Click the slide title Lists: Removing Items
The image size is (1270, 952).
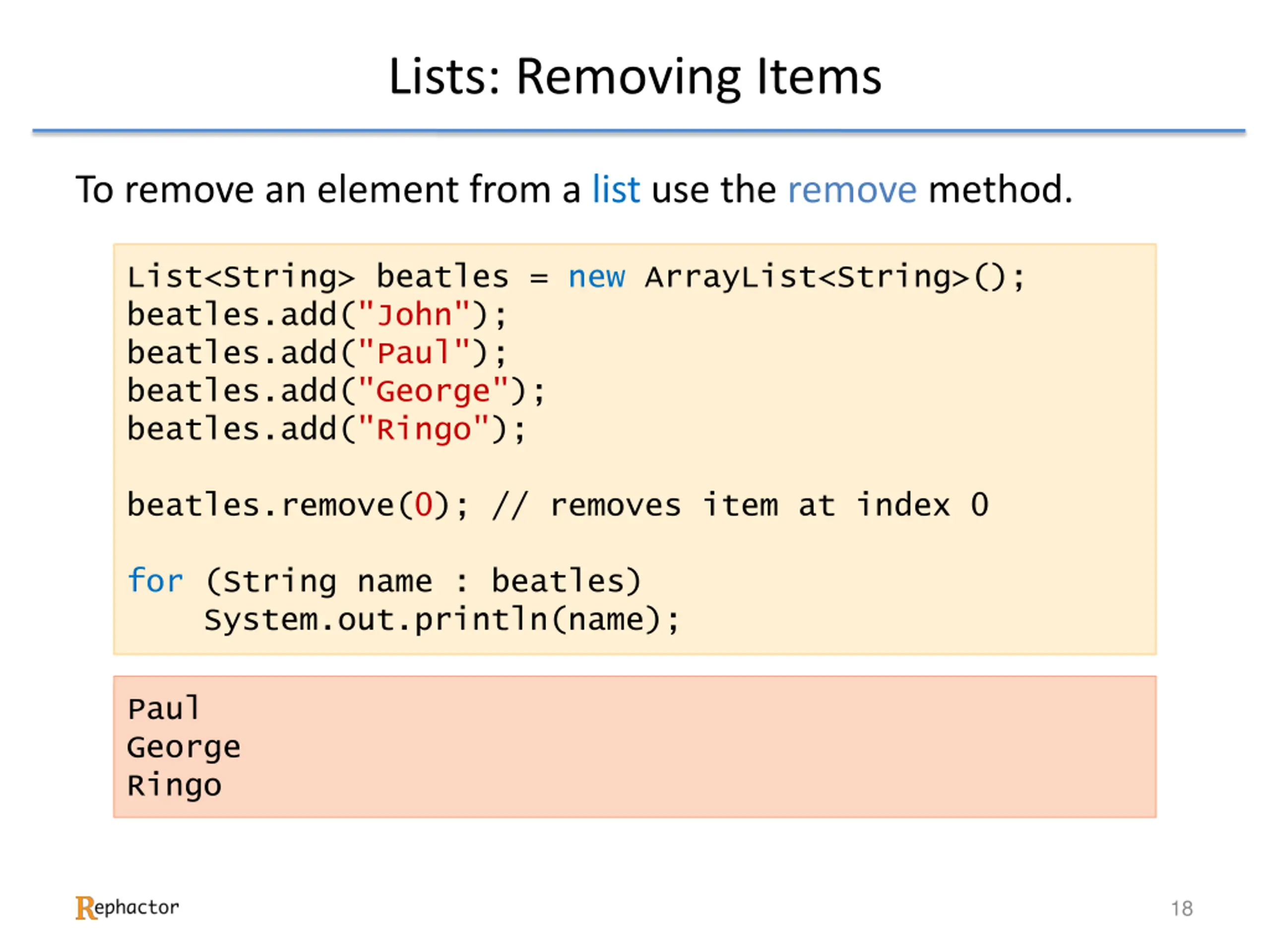pyautogui.click(x=635, y=77)
